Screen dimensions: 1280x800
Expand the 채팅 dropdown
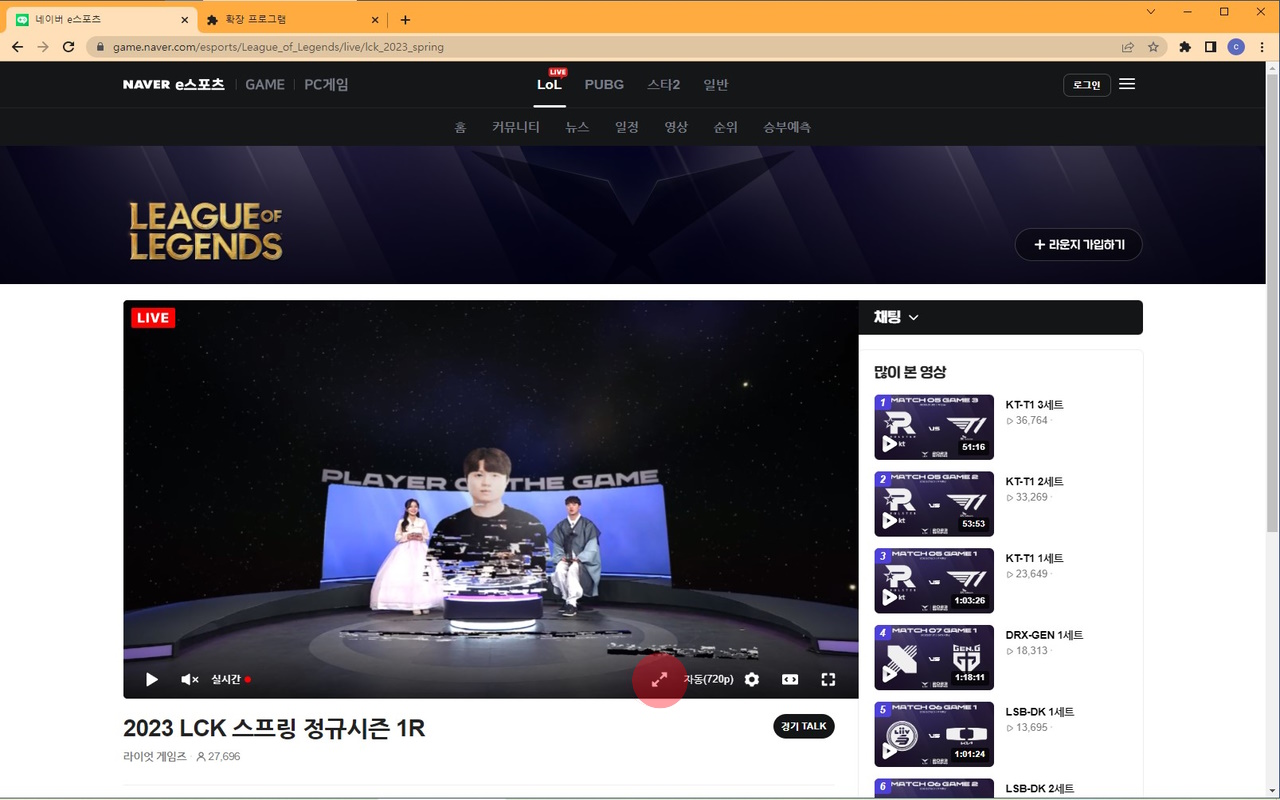click(897, 317)
